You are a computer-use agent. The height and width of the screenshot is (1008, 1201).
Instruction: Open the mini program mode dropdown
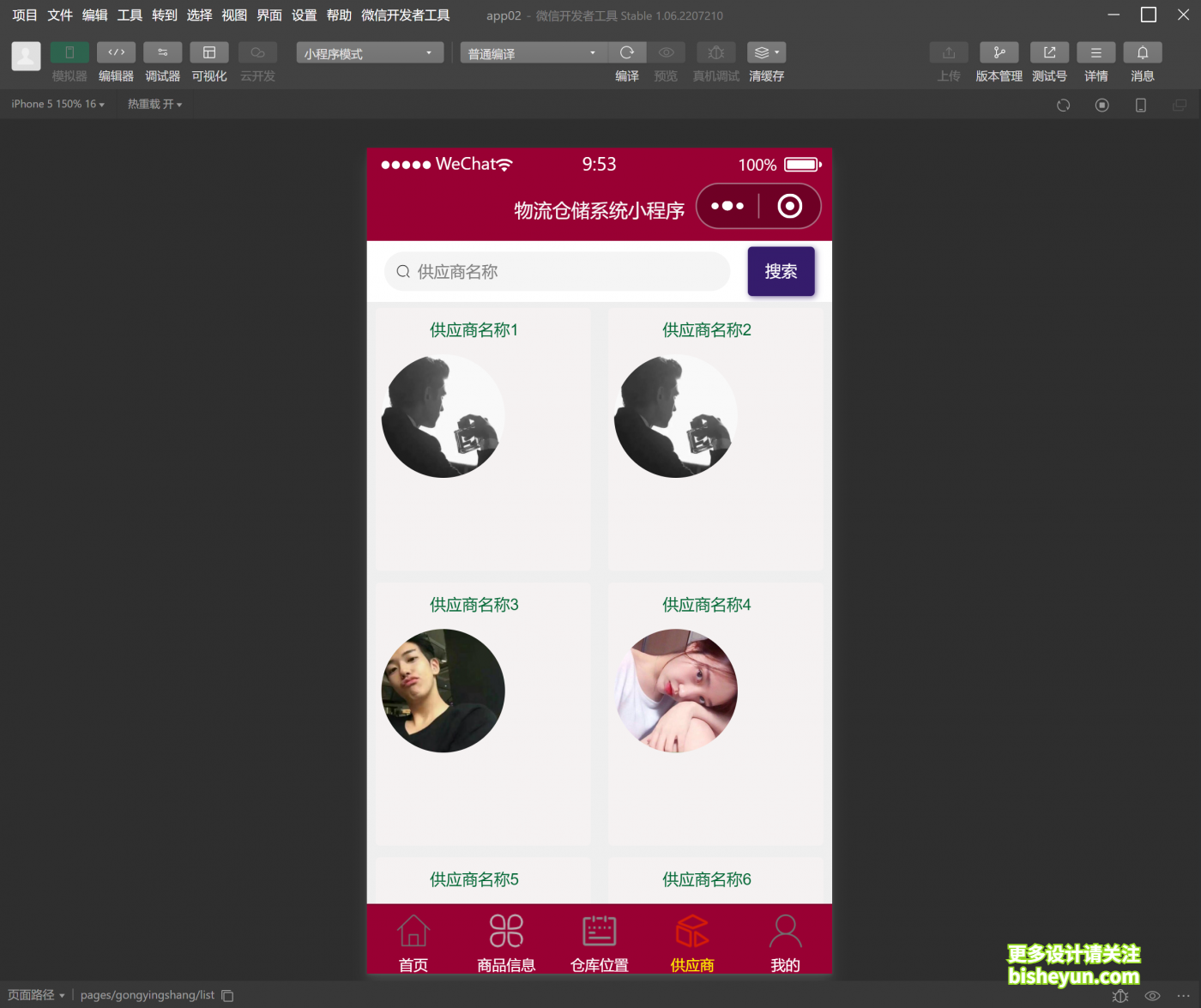click(x=370, y=53)
